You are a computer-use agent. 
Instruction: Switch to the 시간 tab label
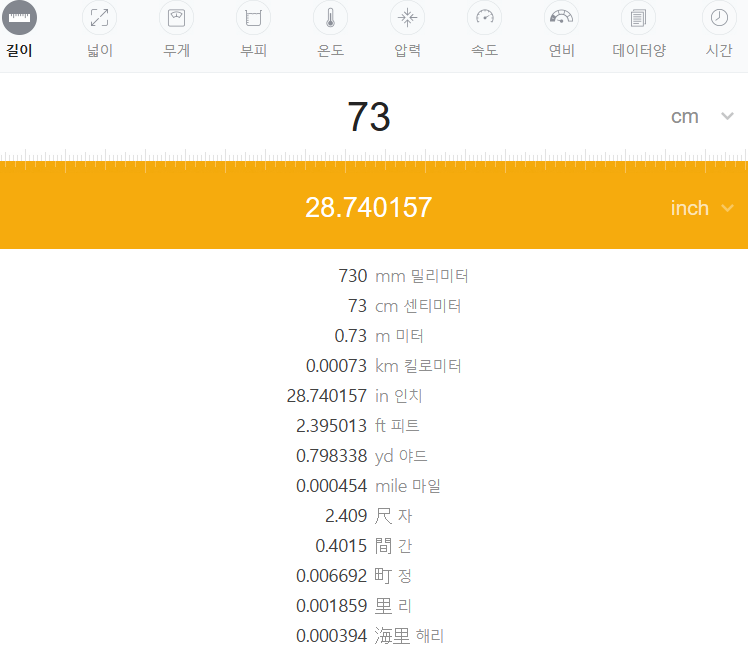[x=719, y=50]
